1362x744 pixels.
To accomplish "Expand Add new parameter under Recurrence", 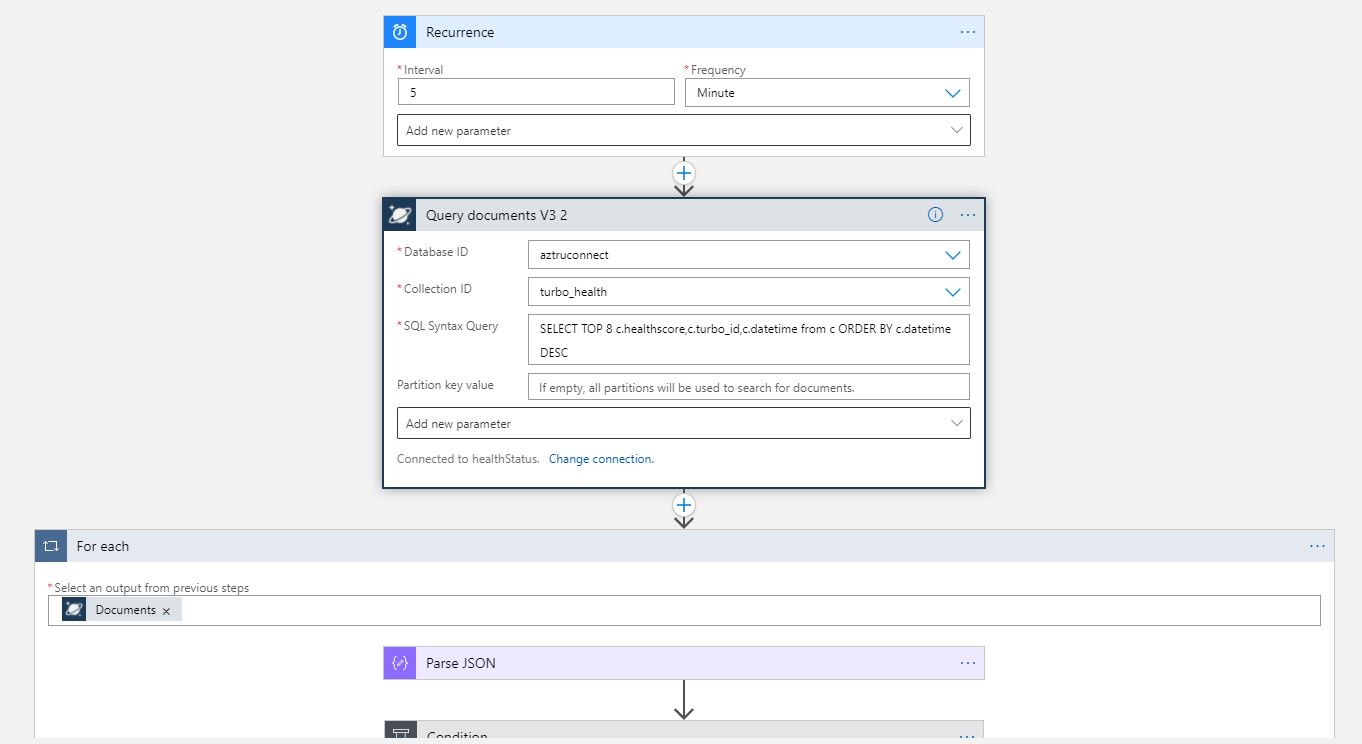I will 684,129.
